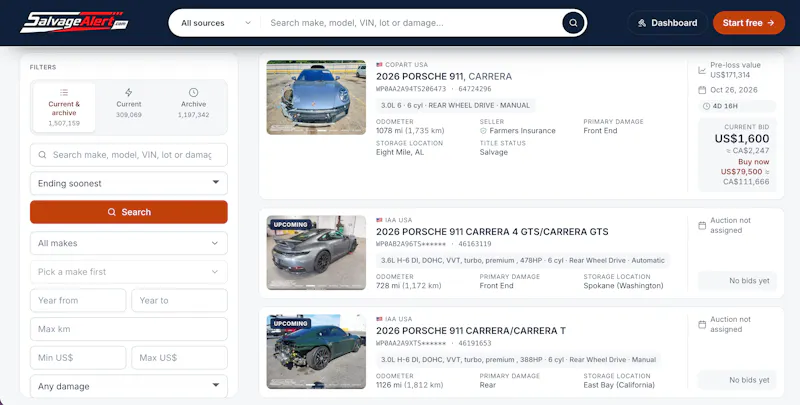The image size is (800, 405).
Task: Click the Farmers Insurance verified seller icon
Action: [483, 131]
